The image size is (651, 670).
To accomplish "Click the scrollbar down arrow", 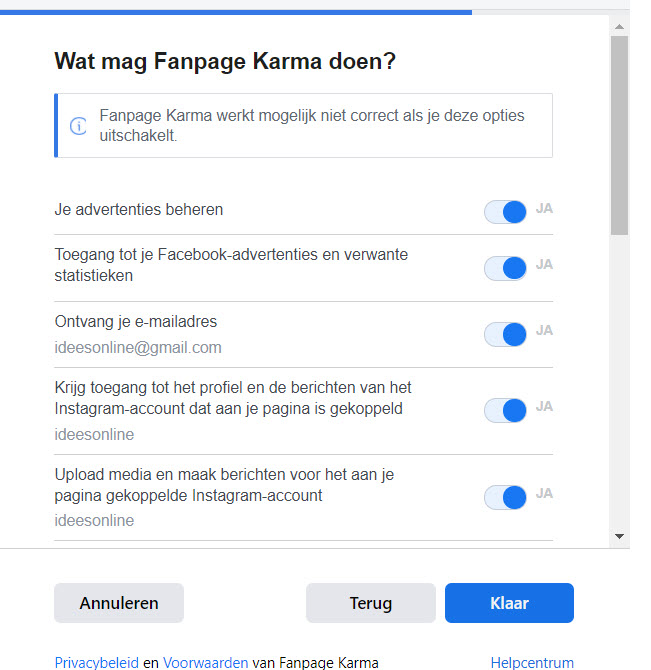I will 620,537.
